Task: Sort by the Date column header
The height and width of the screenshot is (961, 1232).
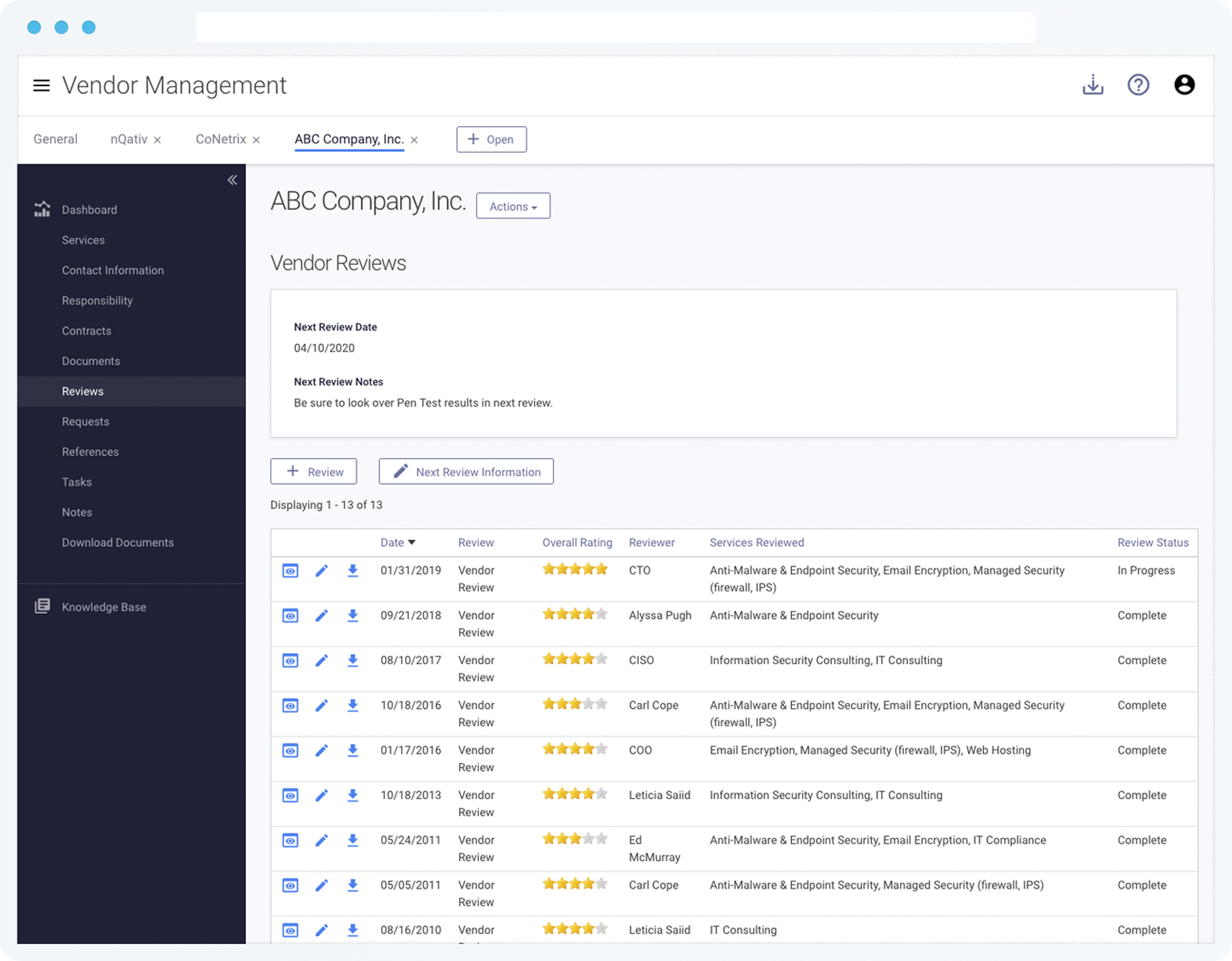Action: 398,543
